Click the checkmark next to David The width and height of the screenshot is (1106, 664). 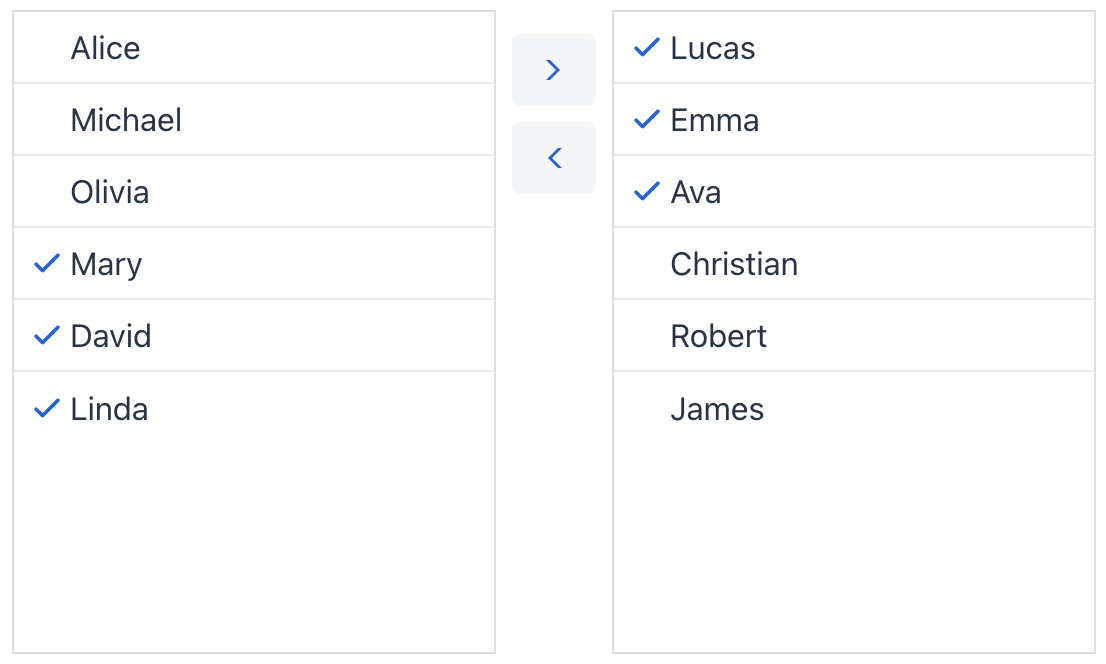point(46,335)
